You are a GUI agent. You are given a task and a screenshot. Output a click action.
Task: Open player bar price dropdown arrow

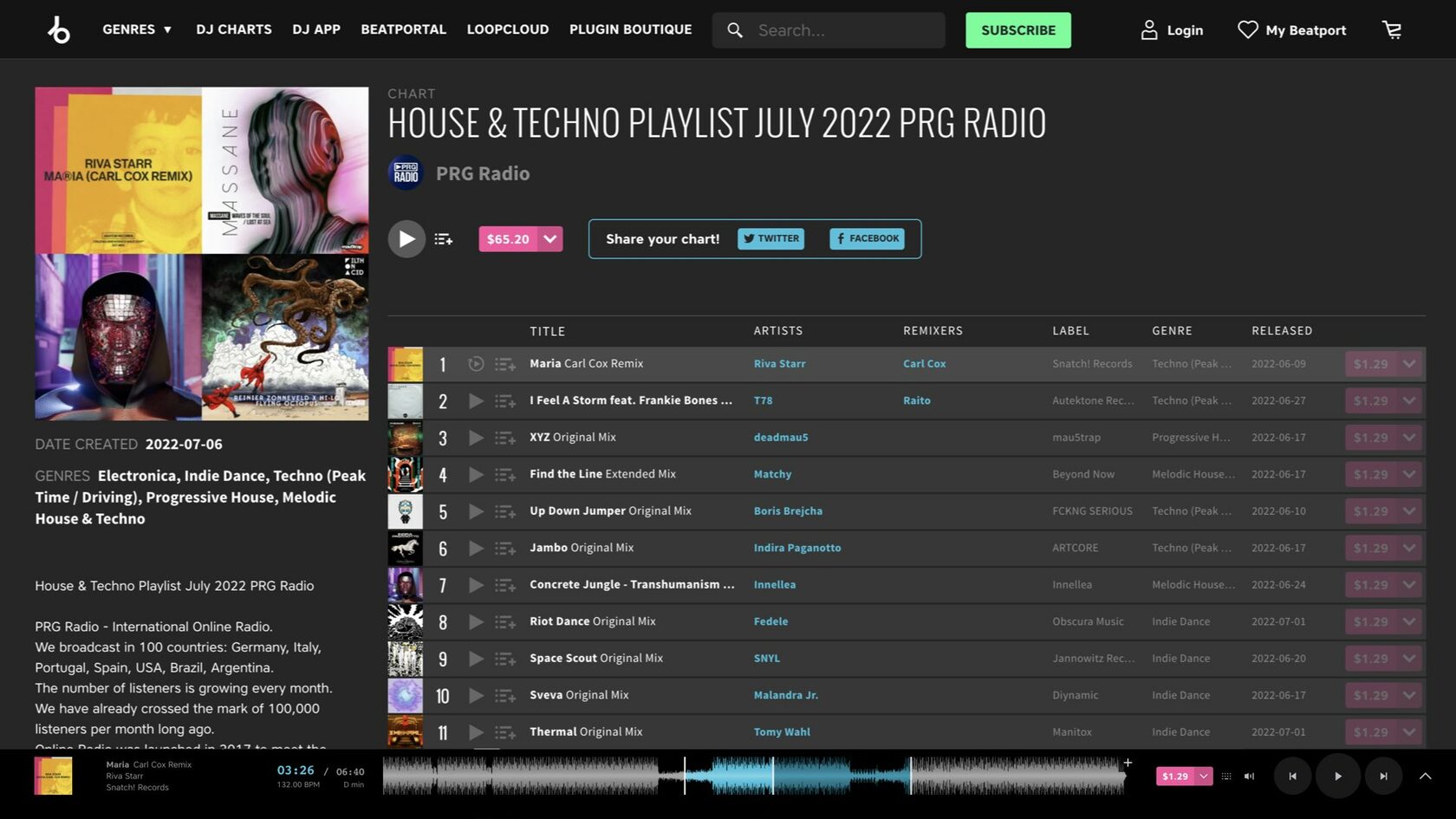click(x=1204, y=777)
